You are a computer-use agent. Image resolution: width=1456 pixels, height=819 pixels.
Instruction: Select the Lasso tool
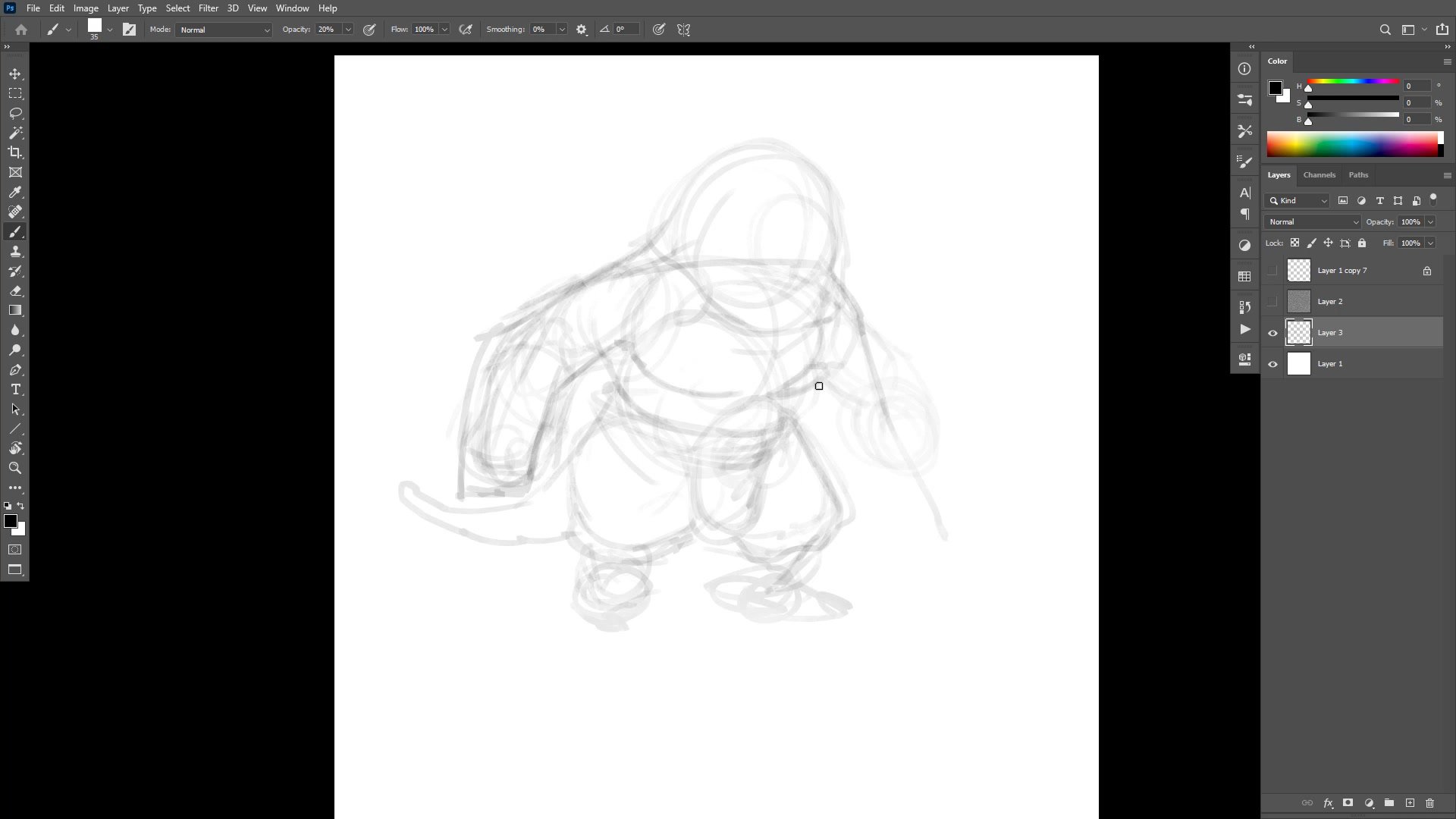[x=15, y=113]
